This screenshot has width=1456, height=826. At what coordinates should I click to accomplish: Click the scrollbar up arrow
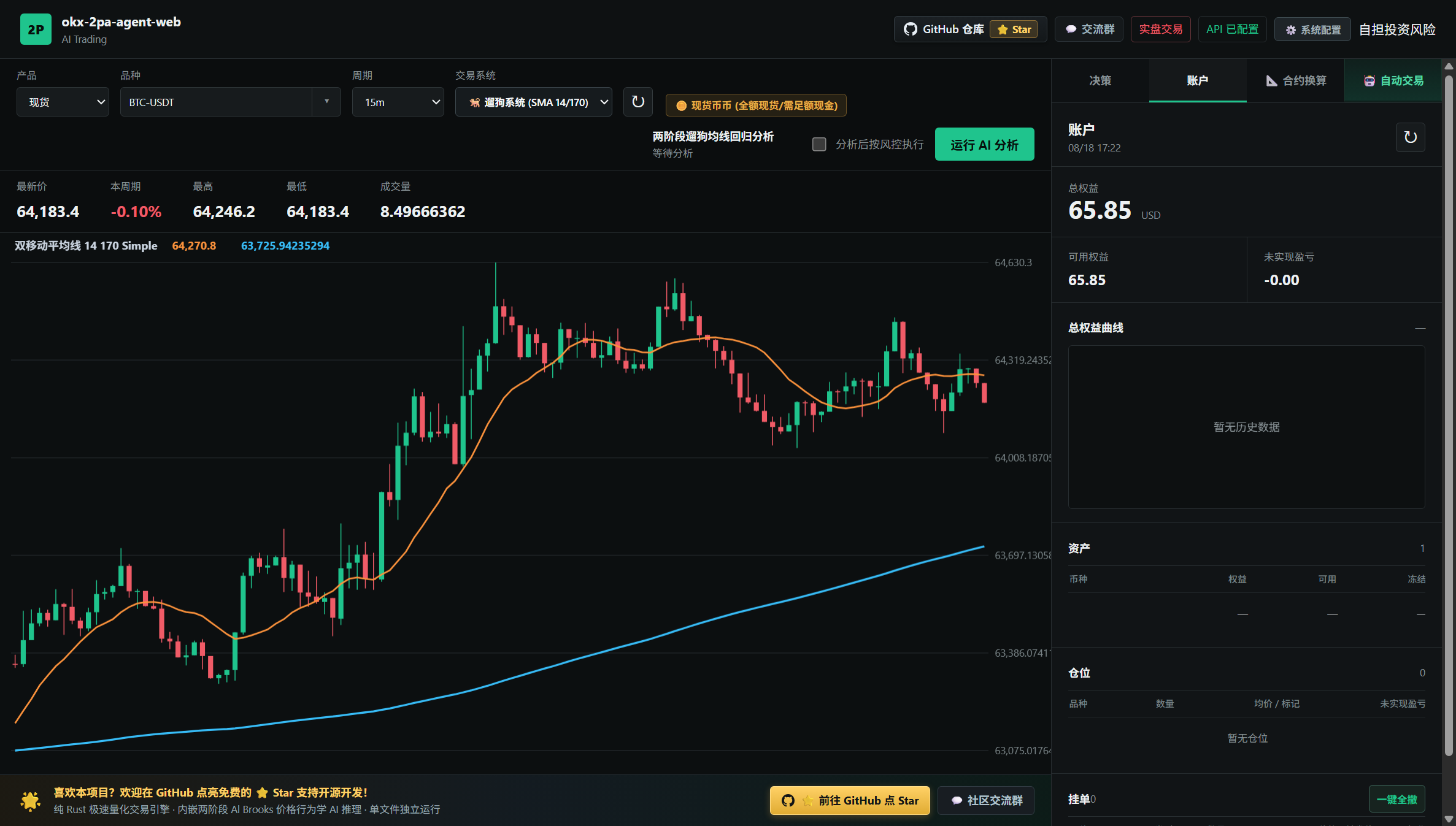pyautogui.click(x=1449, y=66)
